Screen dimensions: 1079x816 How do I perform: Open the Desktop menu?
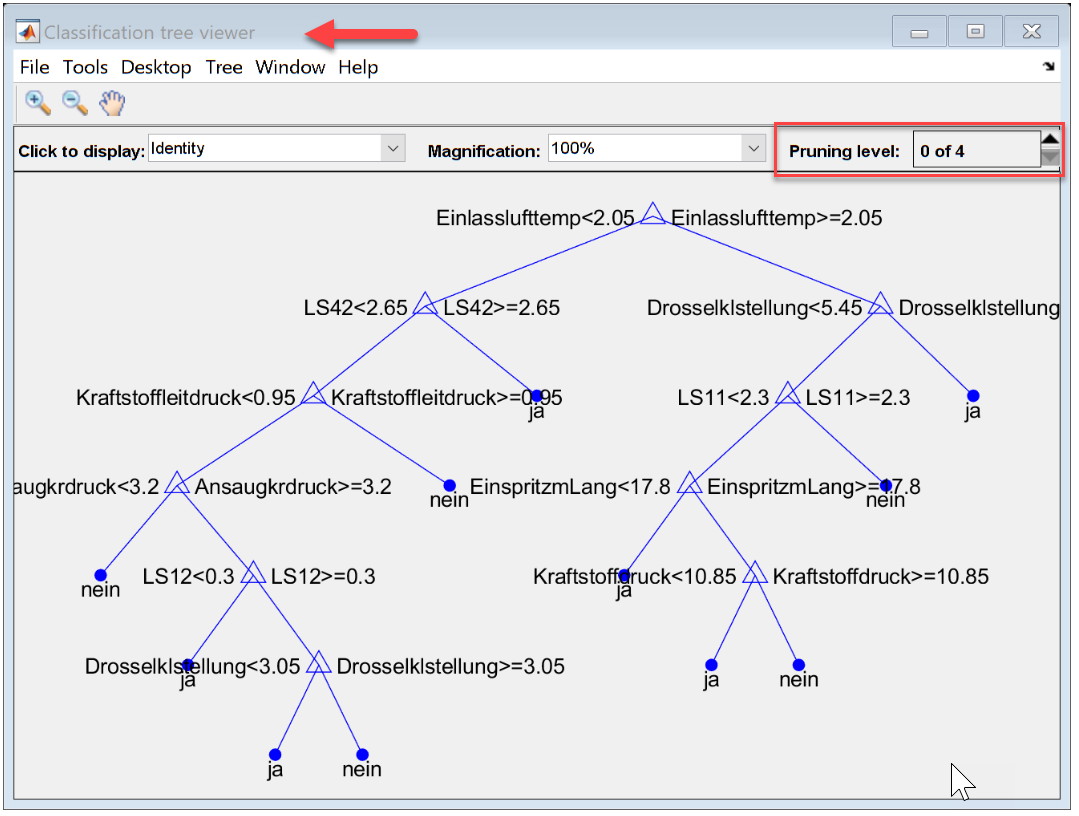[x=156, y=67]
